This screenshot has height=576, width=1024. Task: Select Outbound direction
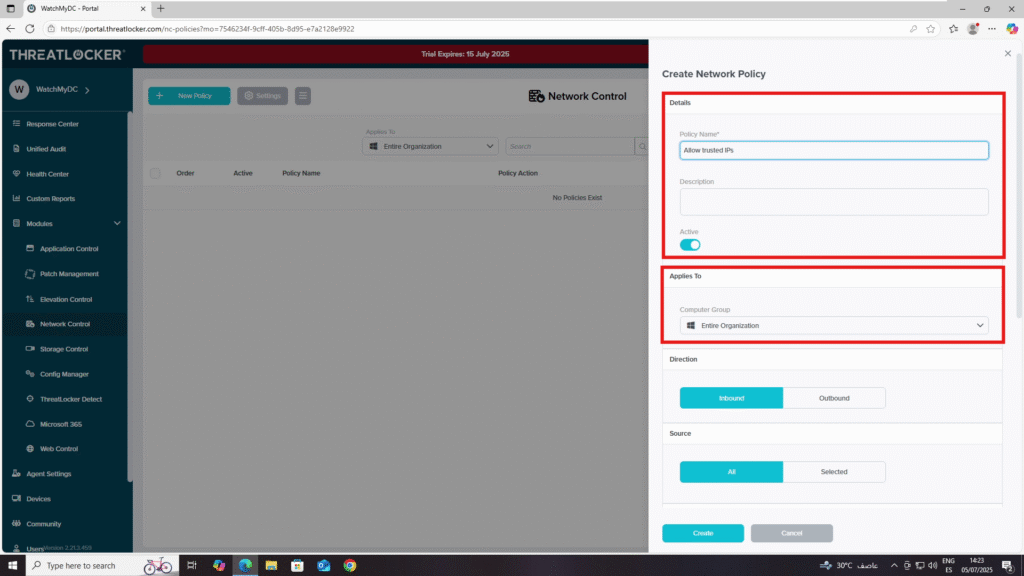tap(834, 398)
